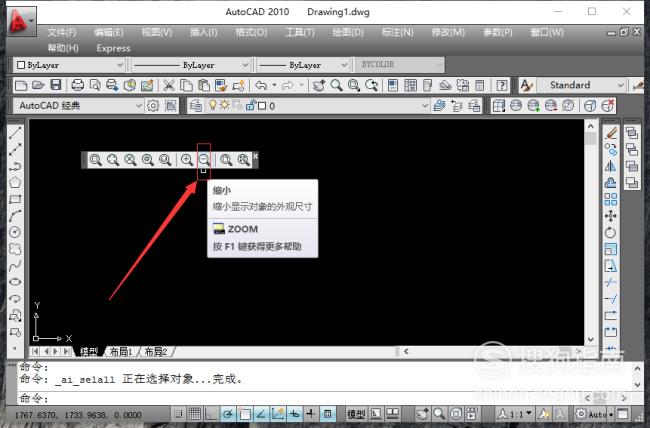
Task: Click the Clean Screen button in status bar
Action: tap(622, 413)
